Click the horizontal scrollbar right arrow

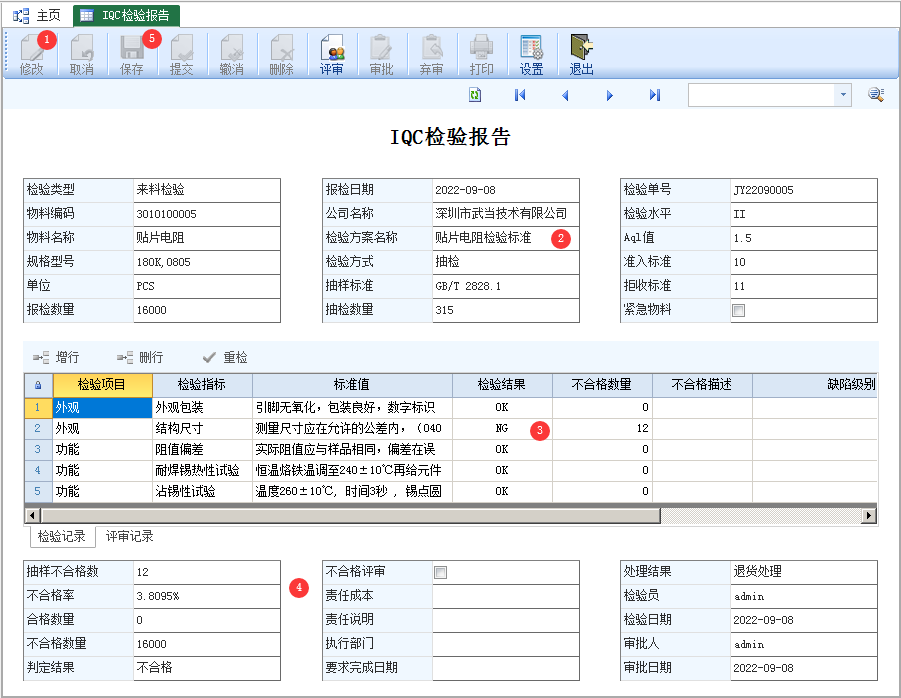[869, 515]
